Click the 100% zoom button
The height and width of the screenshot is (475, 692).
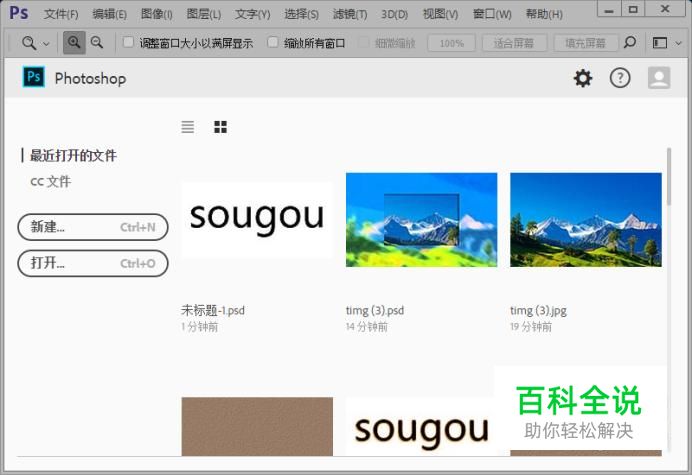(451, 43)
